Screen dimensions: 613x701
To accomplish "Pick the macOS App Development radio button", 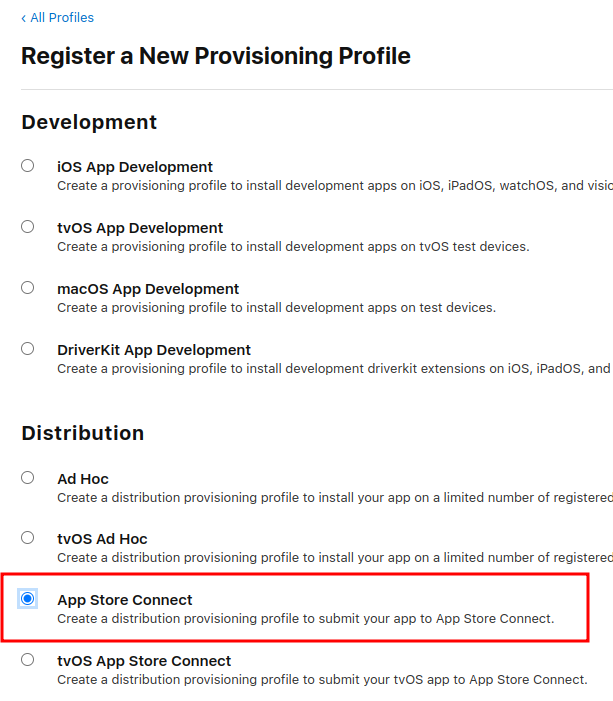I will coord(28,288).
